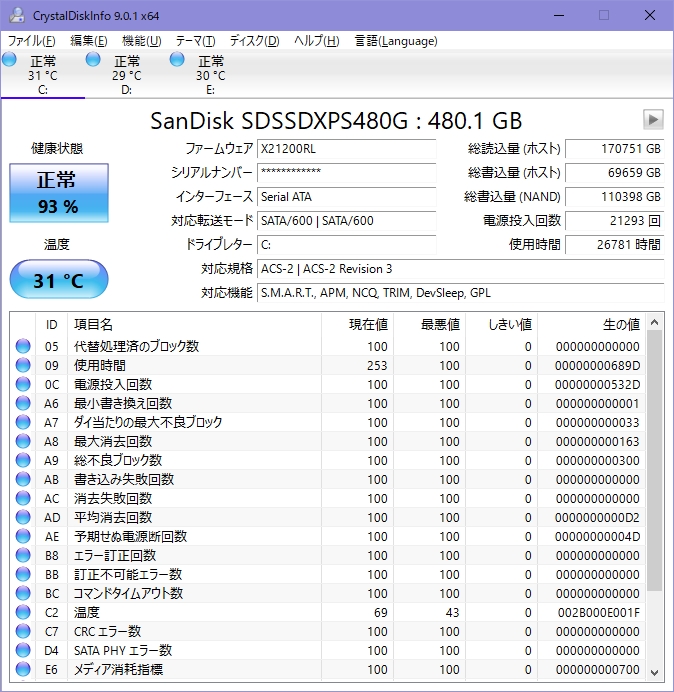Click status orb of attribute C7 row
This screenshot has height=692, width=674.
[x=23, y=631]
